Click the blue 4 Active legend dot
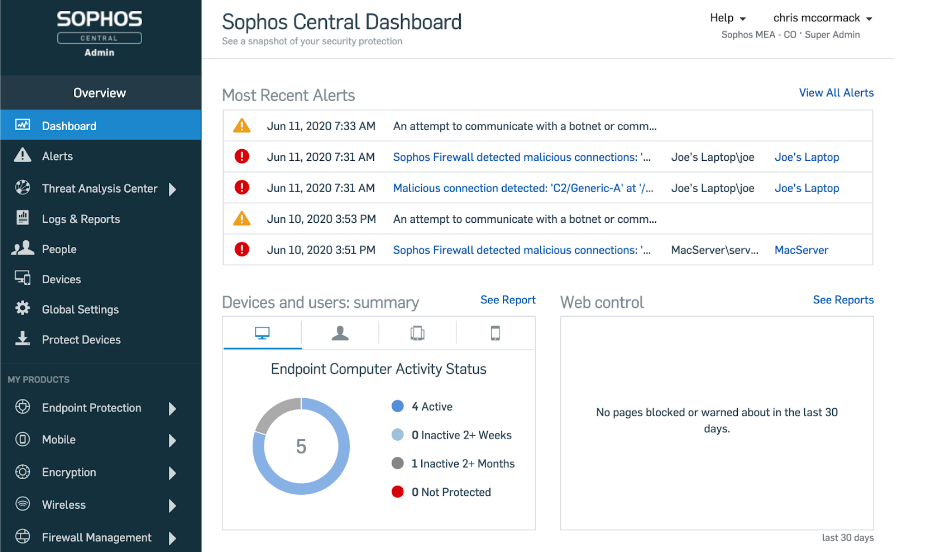 click(398, 406)
